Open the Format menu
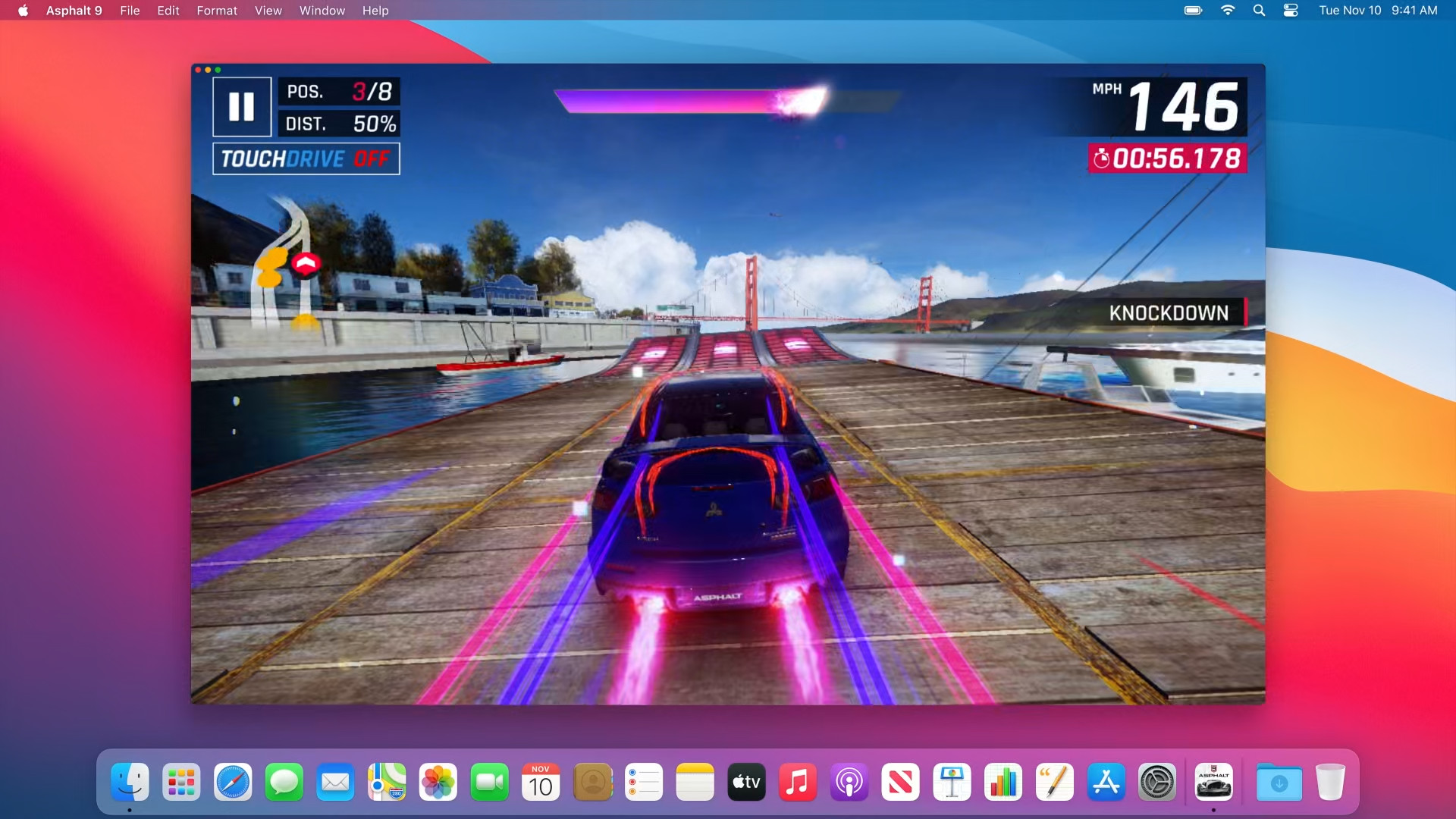This screenshot has height=819, width=1456. click(217, 11)
